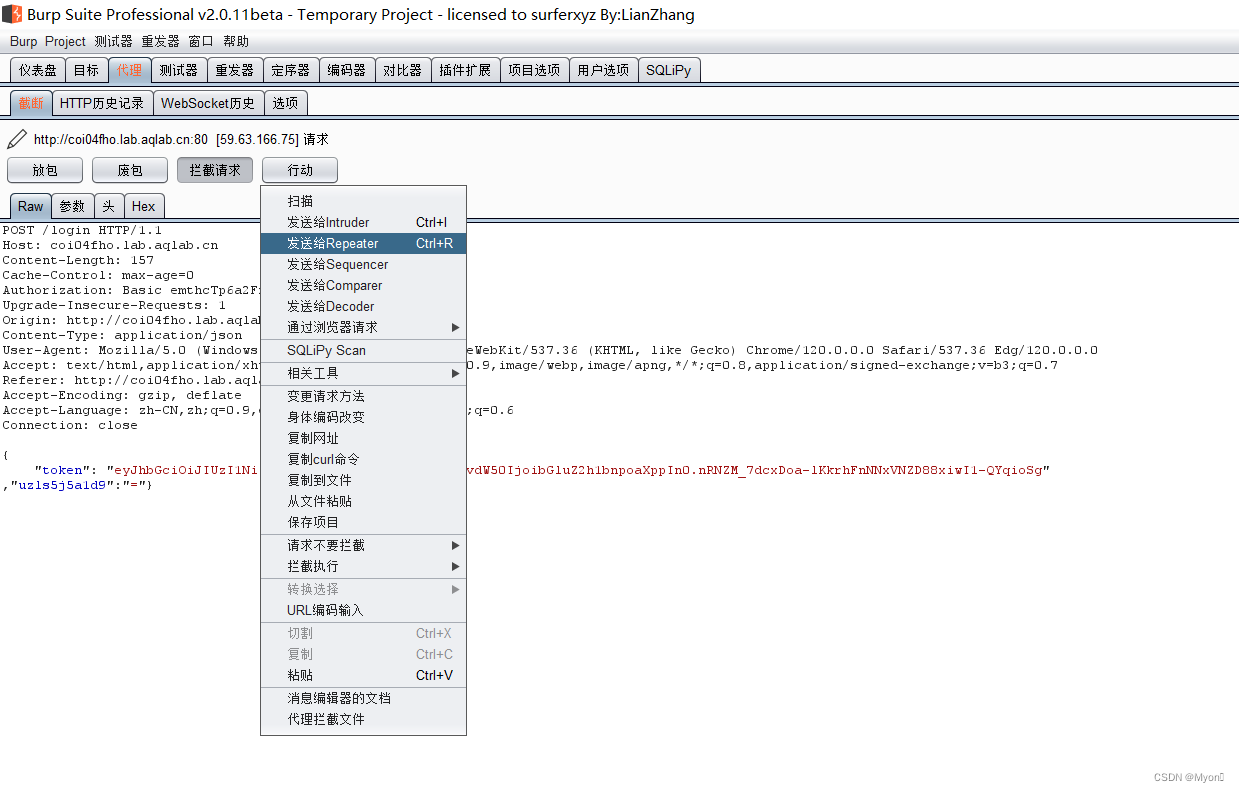
Task: Select 复制curl命令 in the menu
Action: (322, 458)
